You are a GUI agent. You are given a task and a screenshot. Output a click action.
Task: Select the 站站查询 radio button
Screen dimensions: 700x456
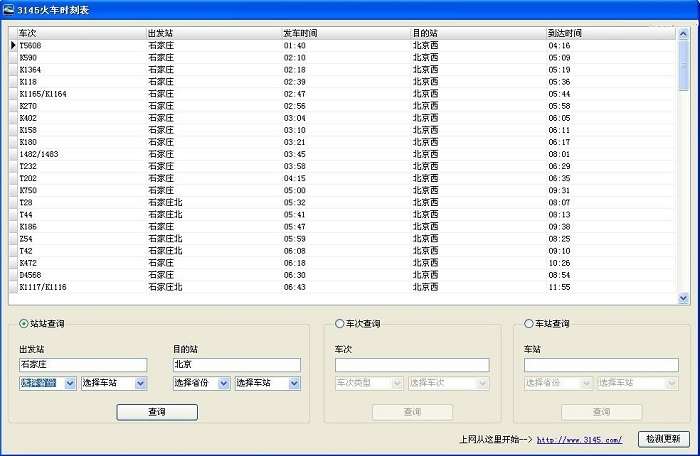pyautogui.click(x=24, y=324)
